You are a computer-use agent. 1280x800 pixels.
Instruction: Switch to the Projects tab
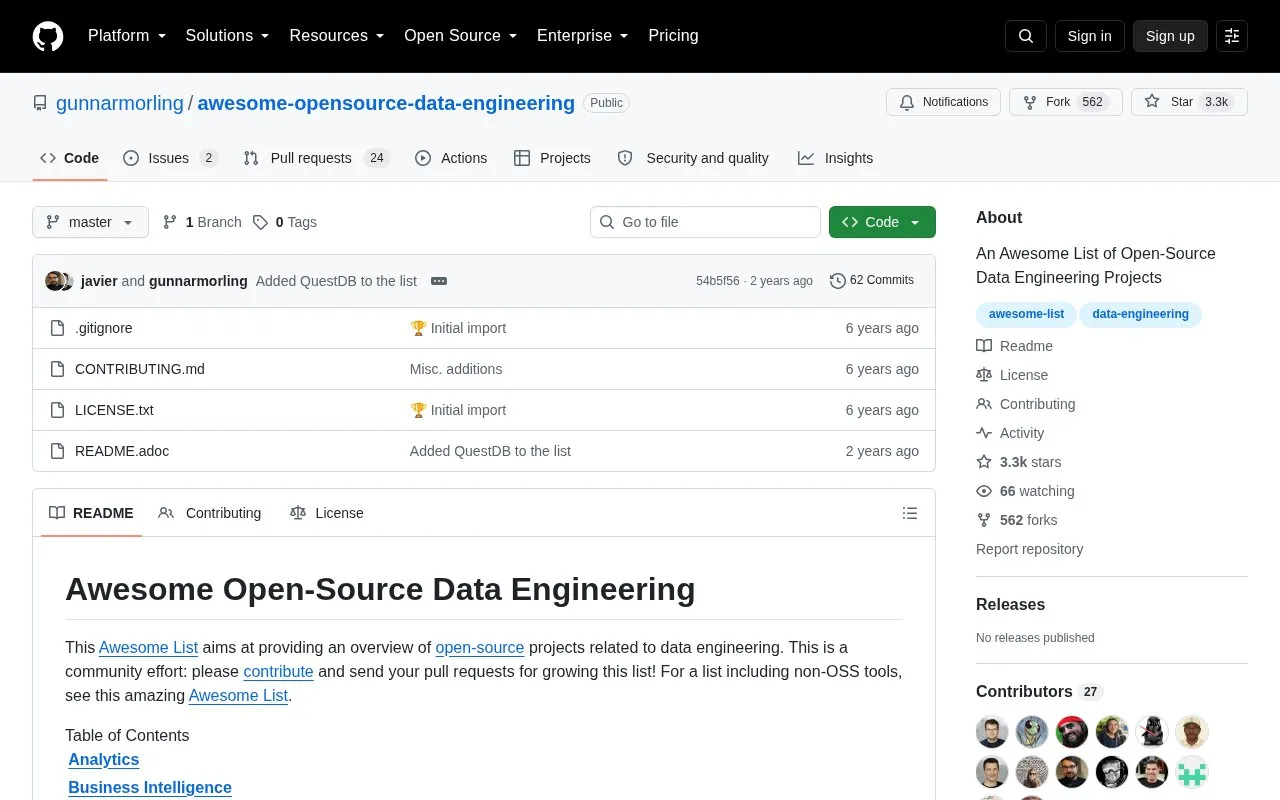[x=552, y=158]
